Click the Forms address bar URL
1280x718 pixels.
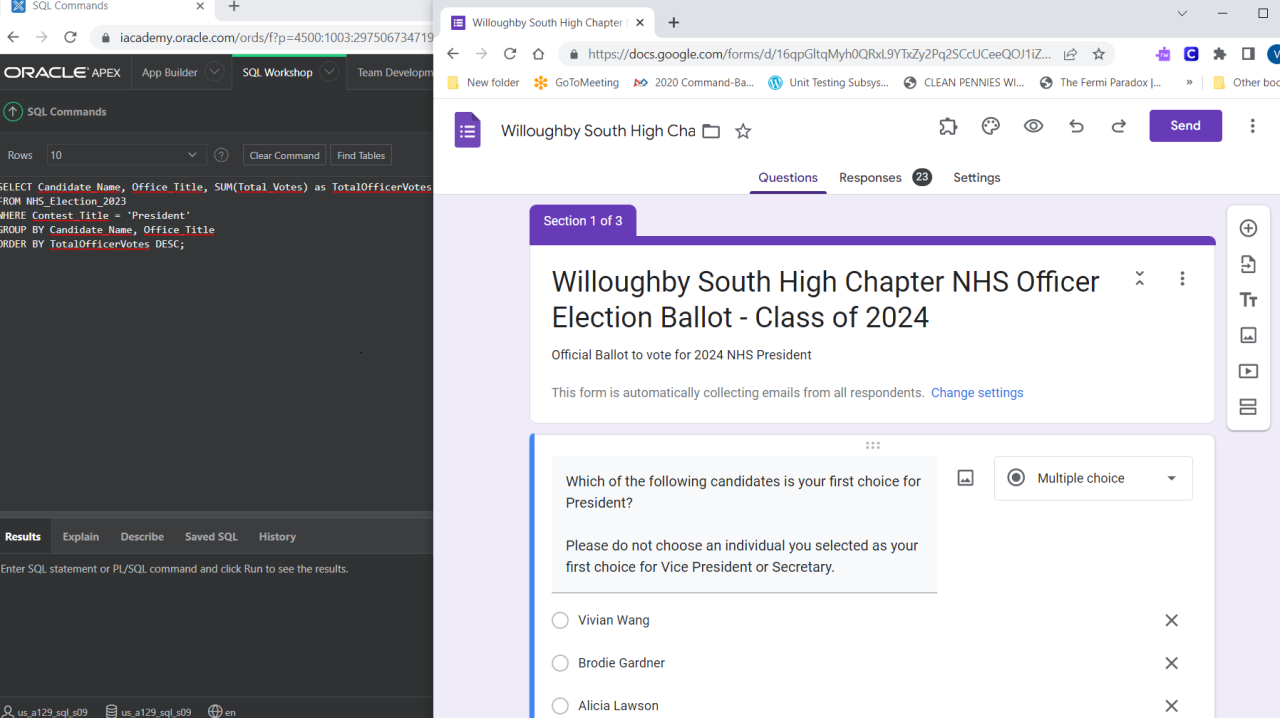(x=819, y=54)
